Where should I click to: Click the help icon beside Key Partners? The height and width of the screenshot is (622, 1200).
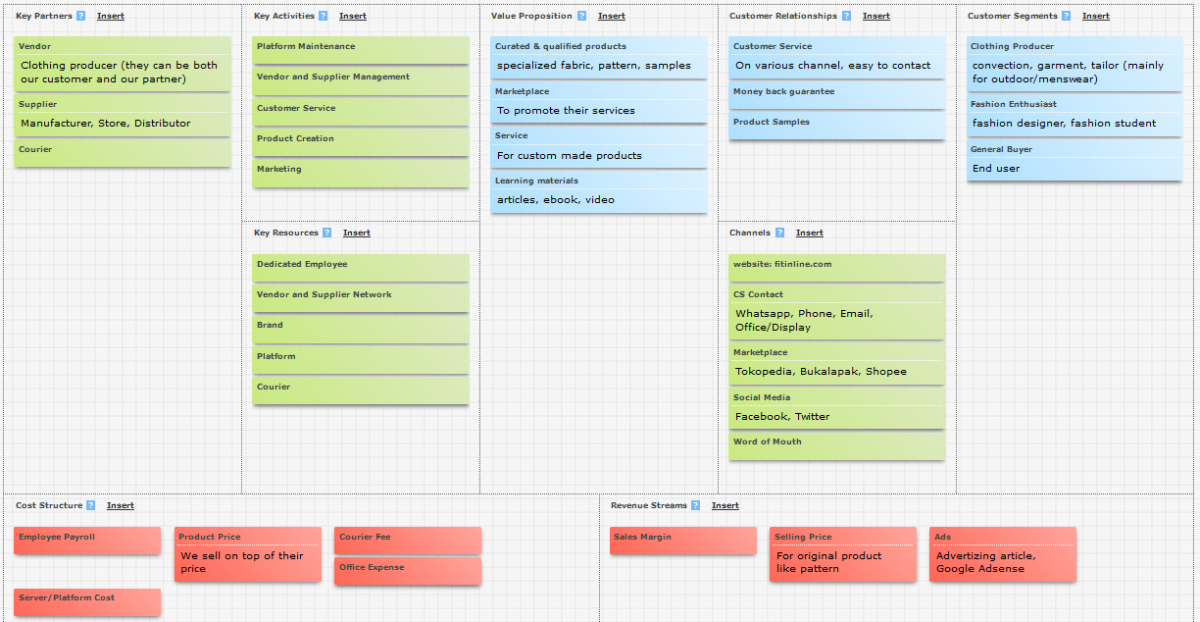[81, 16]
